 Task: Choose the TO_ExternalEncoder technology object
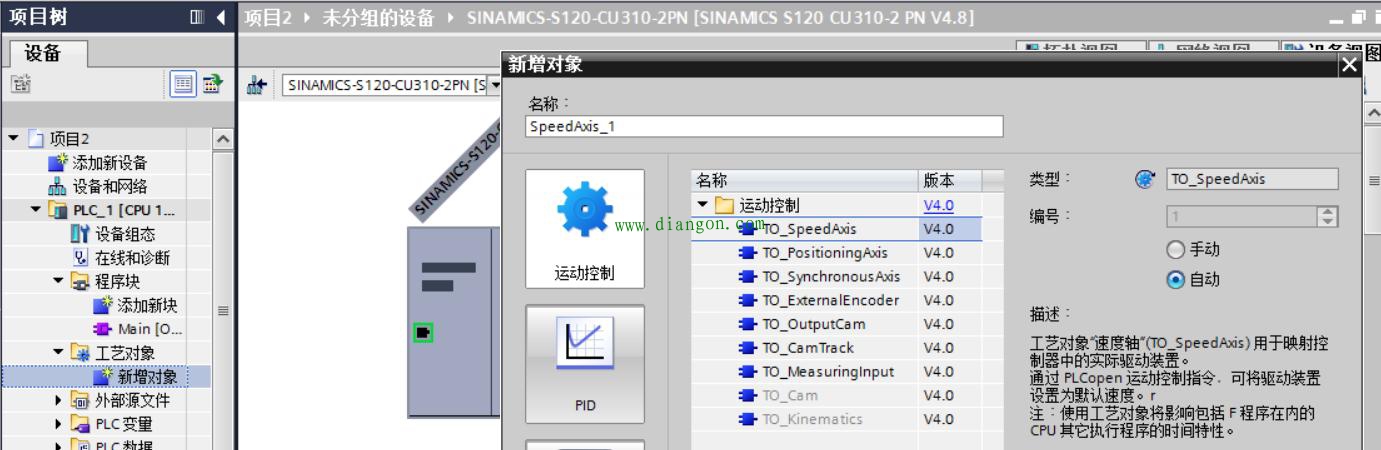(830, 300)
